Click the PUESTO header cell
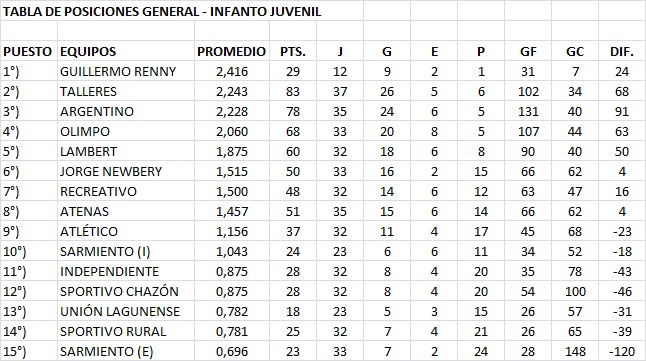 click(27, 52)
